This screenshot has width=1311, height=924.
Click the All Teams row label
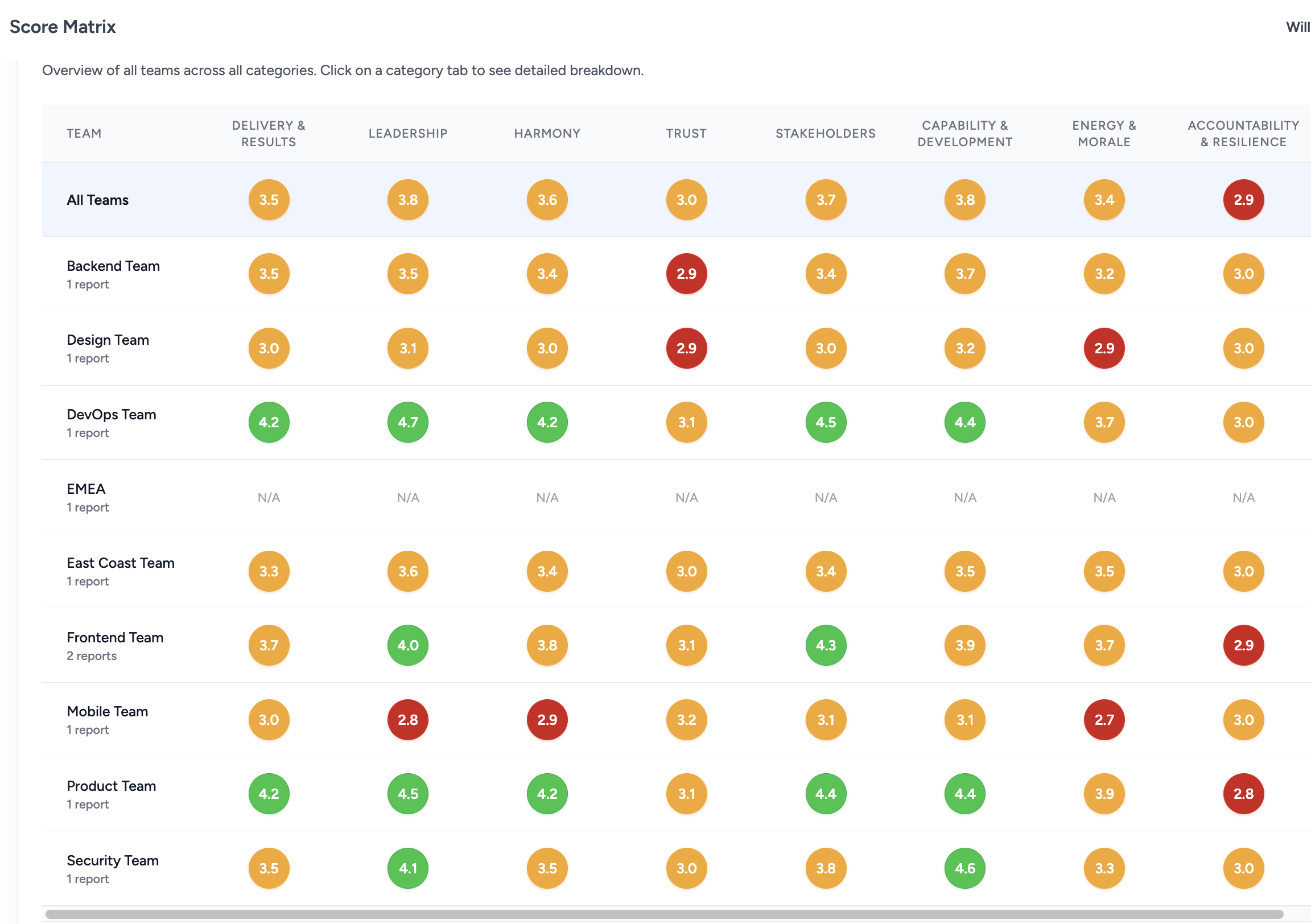point(98,200)
